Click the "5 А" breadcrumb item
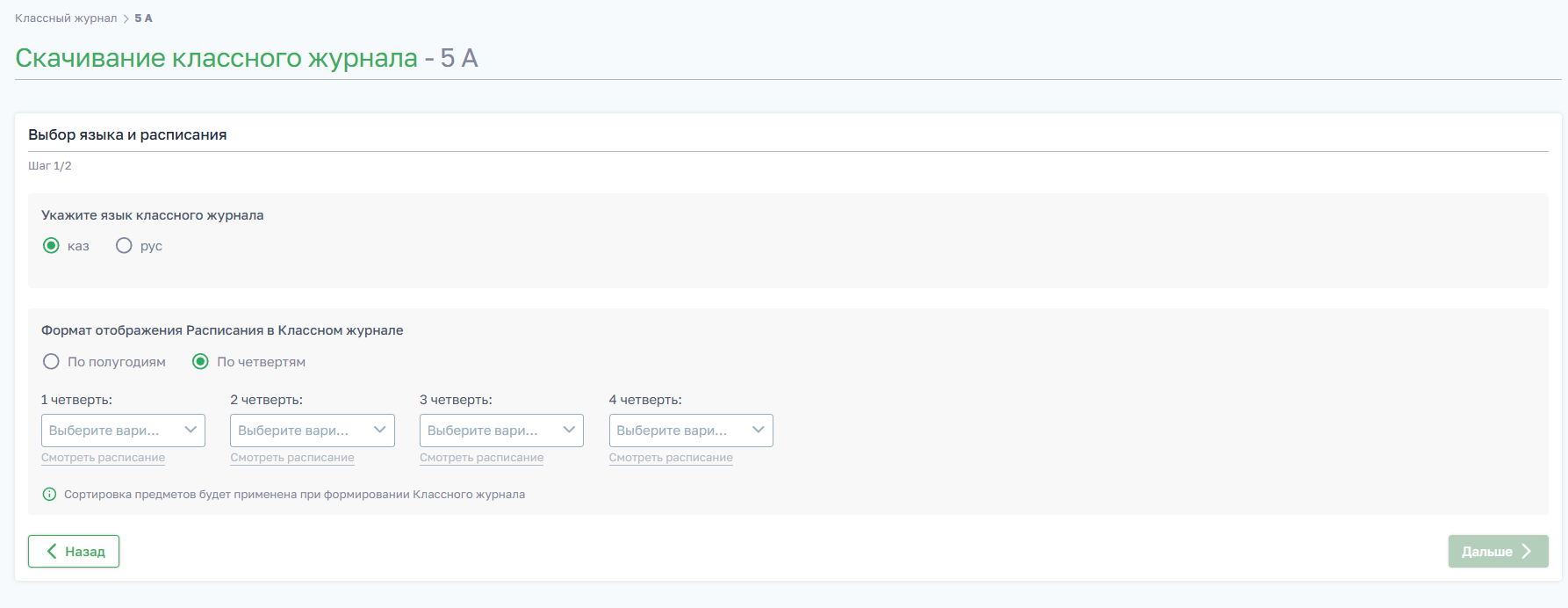 144,18
